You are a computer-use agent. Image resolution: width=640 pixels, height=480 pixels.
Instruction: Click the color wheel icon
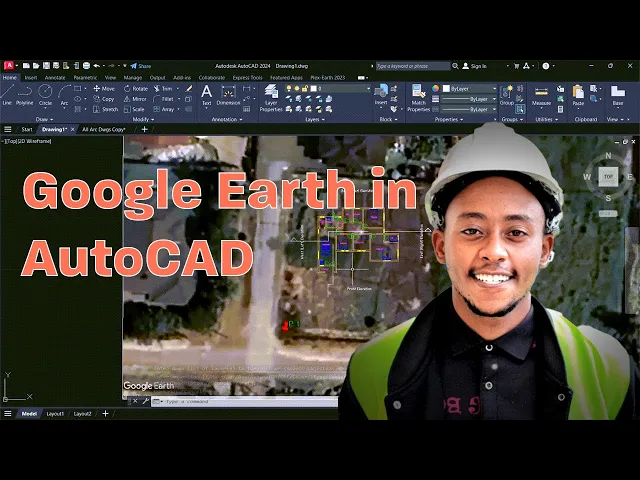pyautogui.click(x=436, y=89)
